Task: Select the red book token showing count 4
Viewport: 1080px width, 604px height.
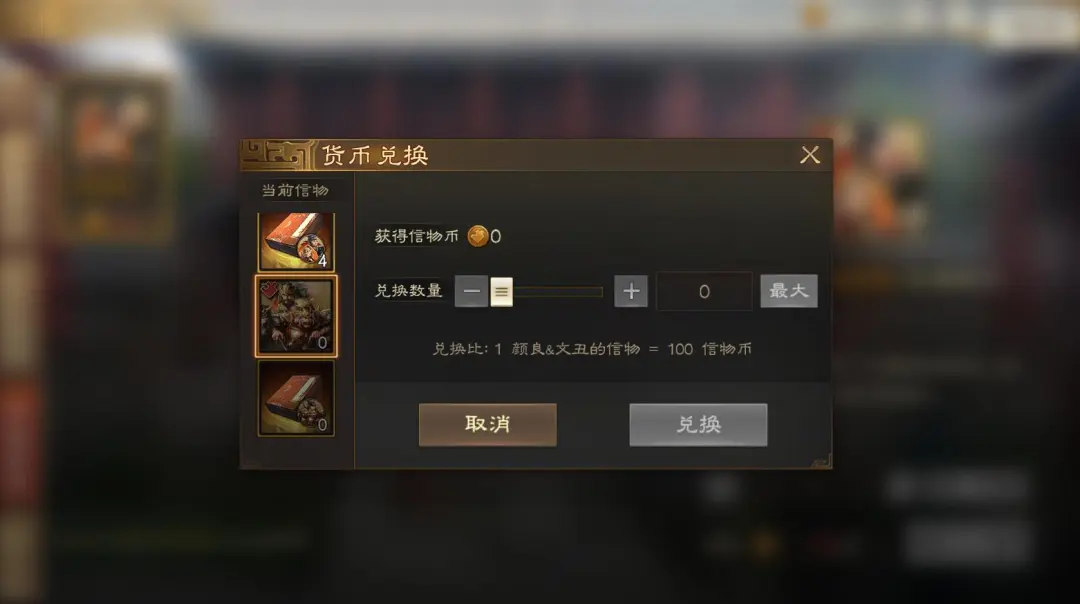Action: (x=296, y=241)
